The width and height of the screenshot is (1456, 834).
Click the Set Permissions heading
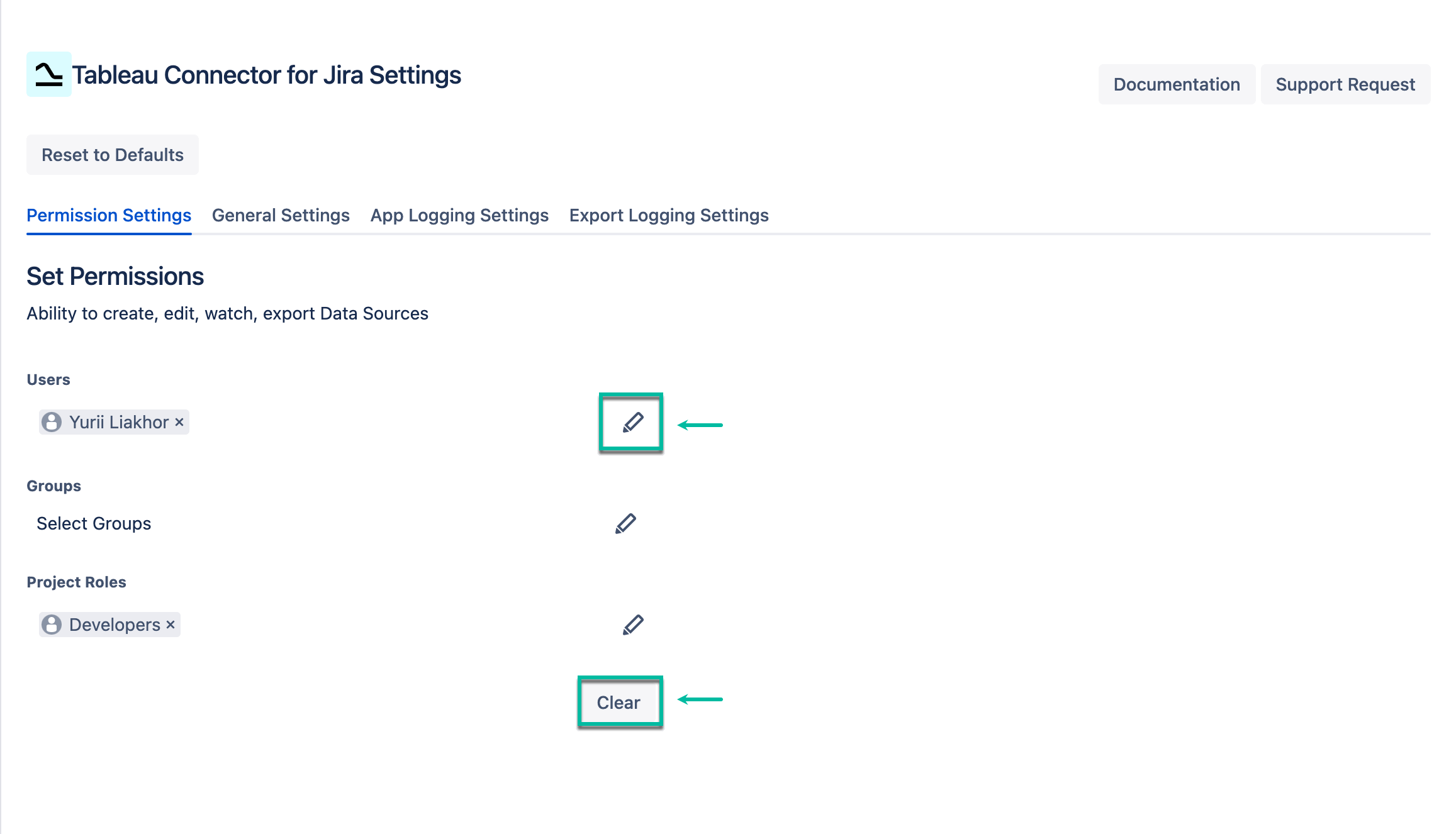click(115, 276)
